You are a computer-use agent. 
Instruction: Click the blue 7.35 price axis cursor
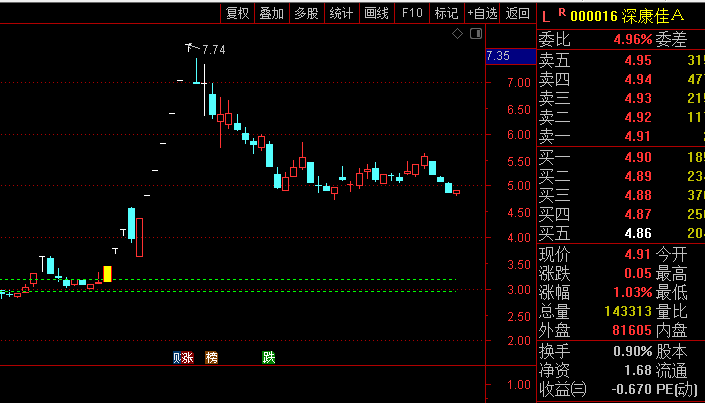[x=511, y=56]
